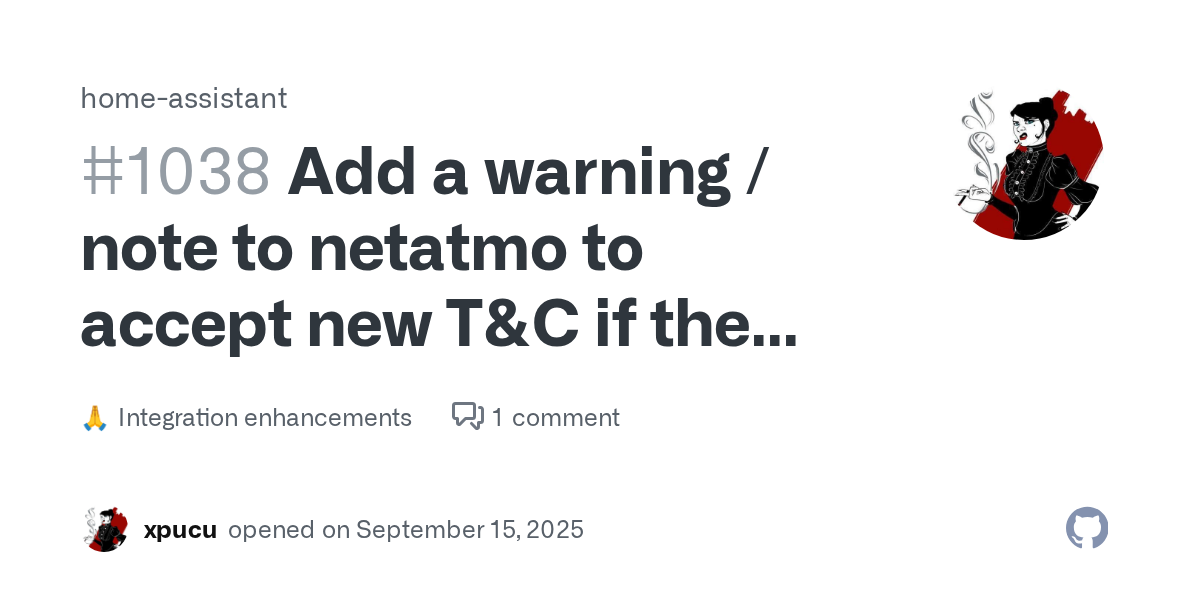Open the large author avatar illustration
1200x600 pixels.
(1028, 165)
